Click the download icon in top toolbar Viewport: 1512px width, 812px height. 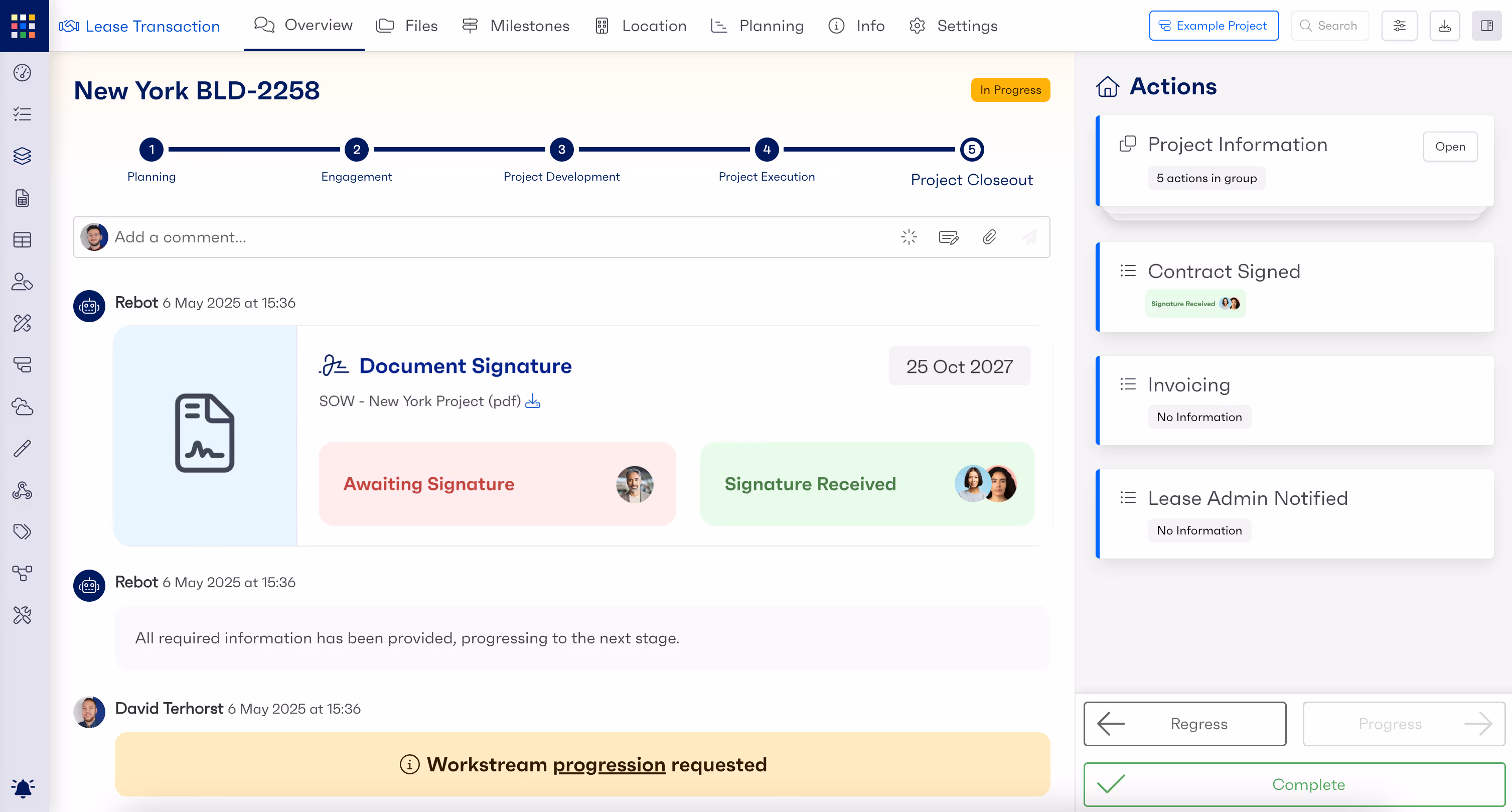[x=1444, y=26]
